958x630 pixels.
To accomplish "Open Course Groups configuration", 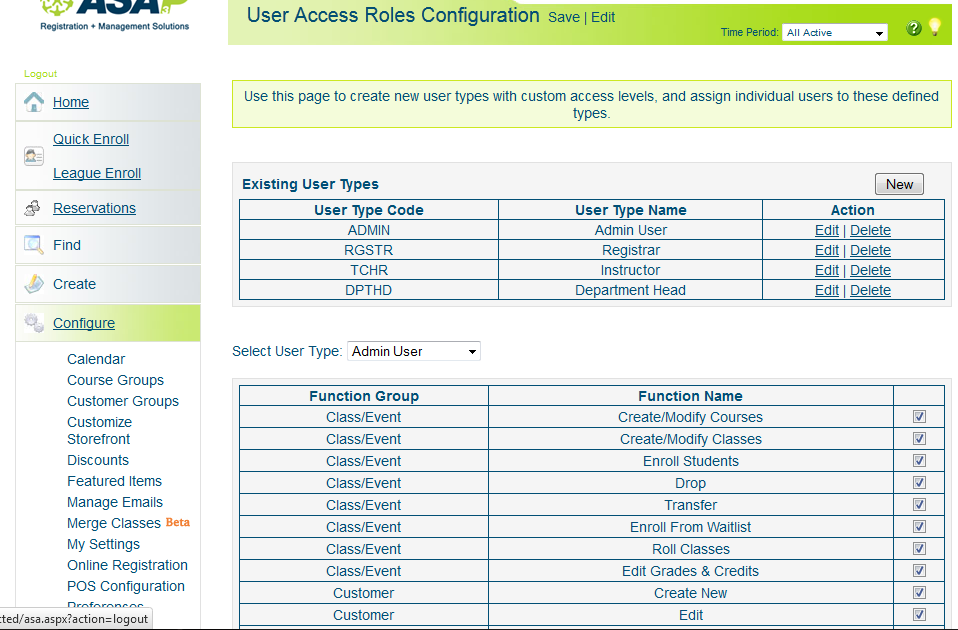I will pyautogui.click(x=115, y=380).
